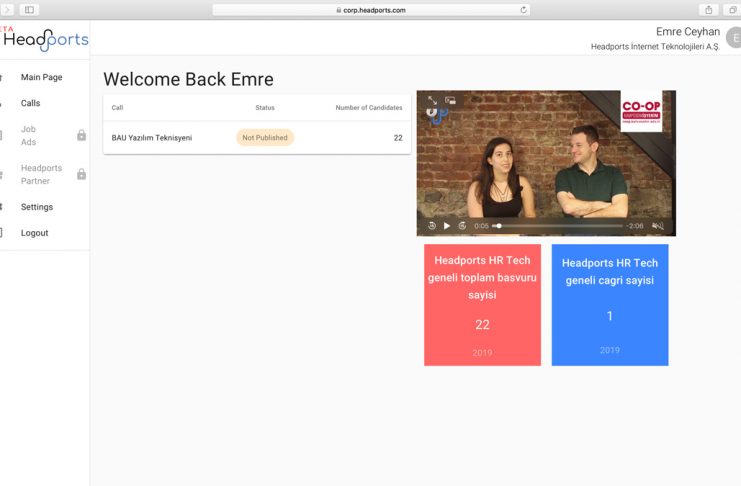Click the Emre Ceyhan user name
741x486 pixels.
[688, 32]
